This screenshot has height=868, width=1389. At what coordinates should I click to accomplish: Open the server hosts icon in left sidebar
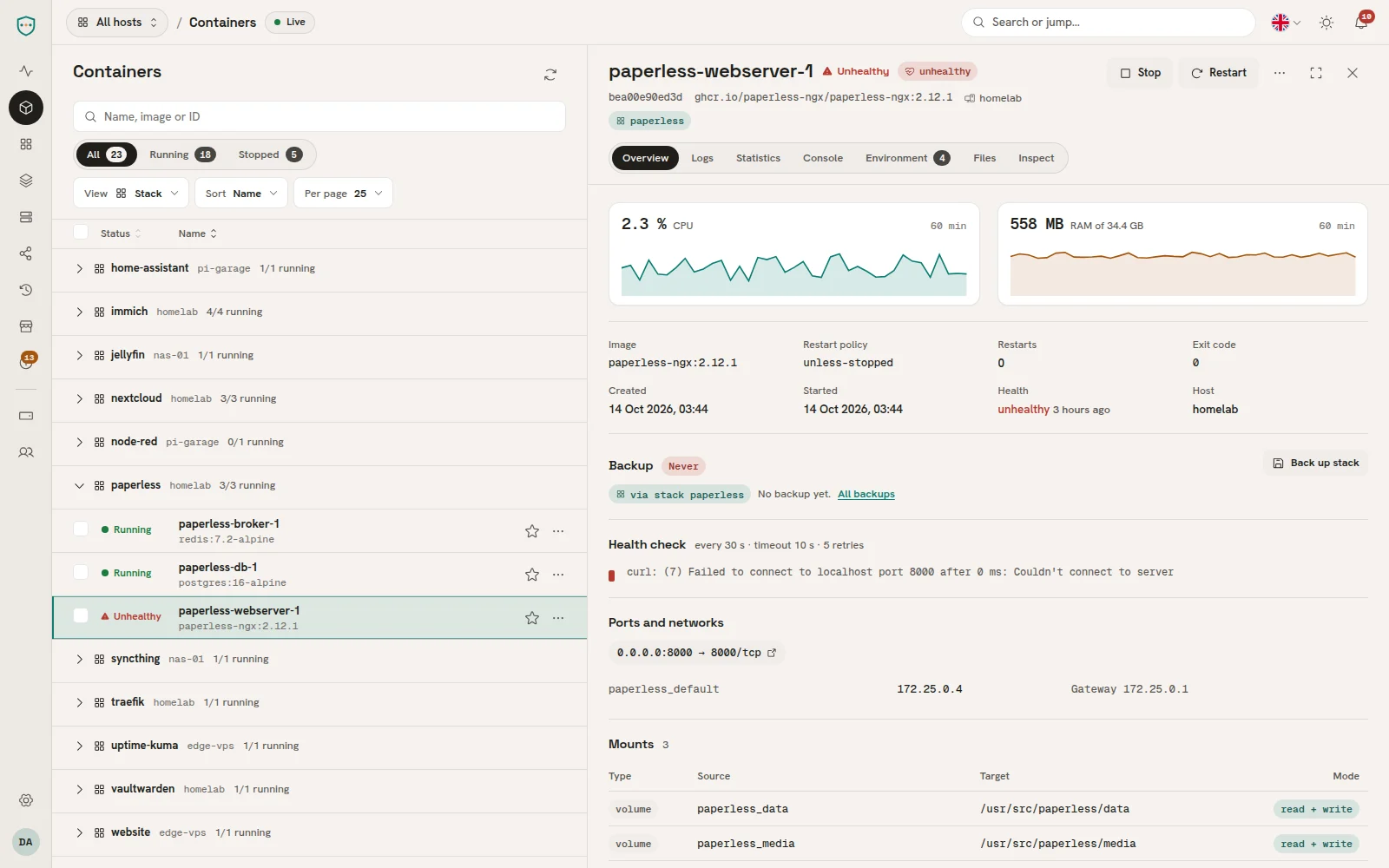[x=26, y=217]
